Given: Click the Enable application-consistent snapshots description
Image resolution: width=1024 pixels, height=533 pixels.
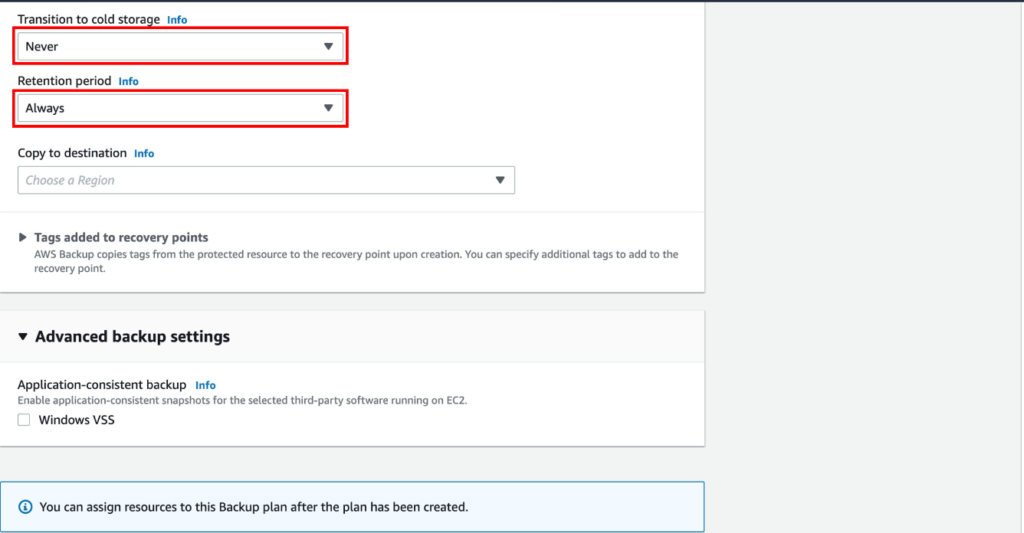Looking at the screenshot, I should [242, 400].
